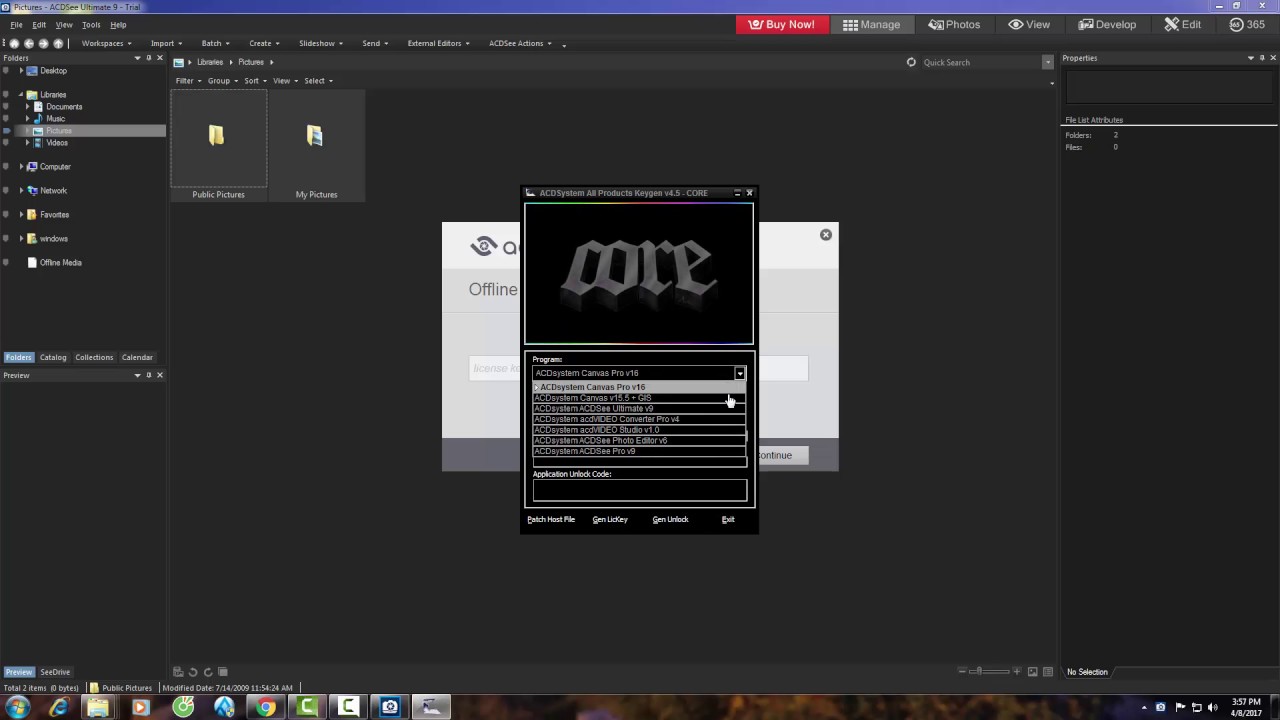1280x720 pixels.
Task: Toggle Easy-Select indicator beside Libraries folder
Action: [6, 95]
